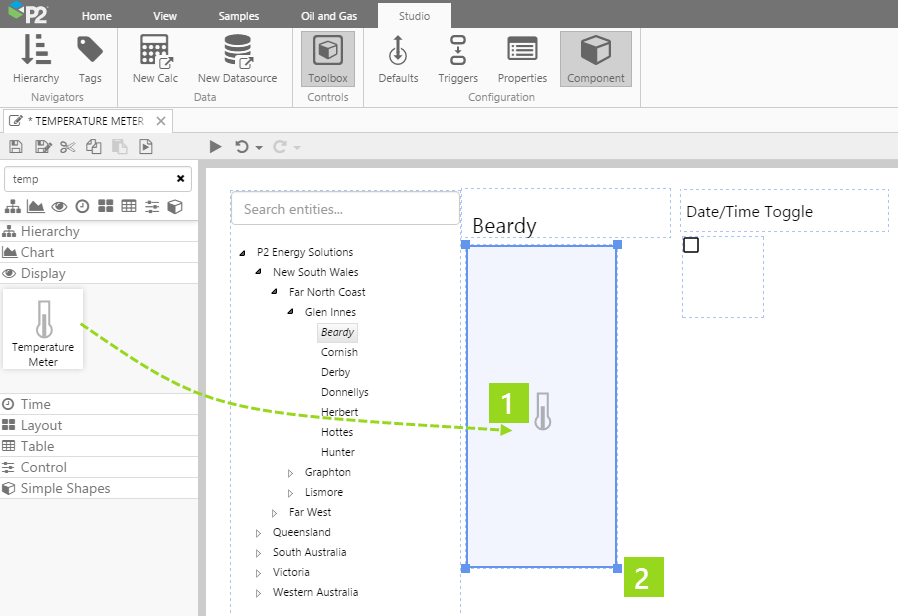Open the Properties panel
The height and width of the screenshot is (616, 898).
click(x=522, y=59)
